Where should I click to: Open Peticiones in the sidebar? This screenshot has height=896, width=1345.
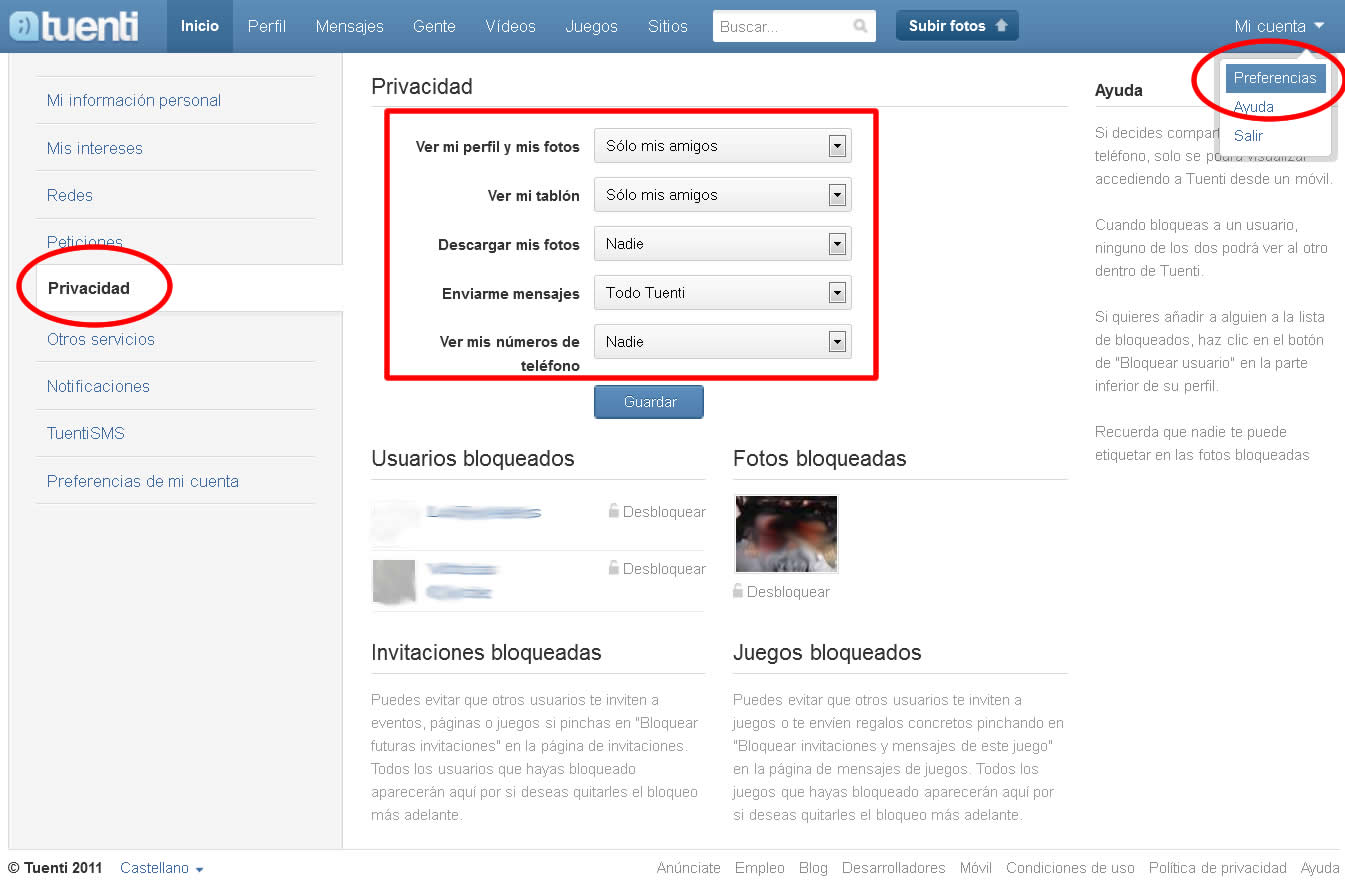(85, 242)
